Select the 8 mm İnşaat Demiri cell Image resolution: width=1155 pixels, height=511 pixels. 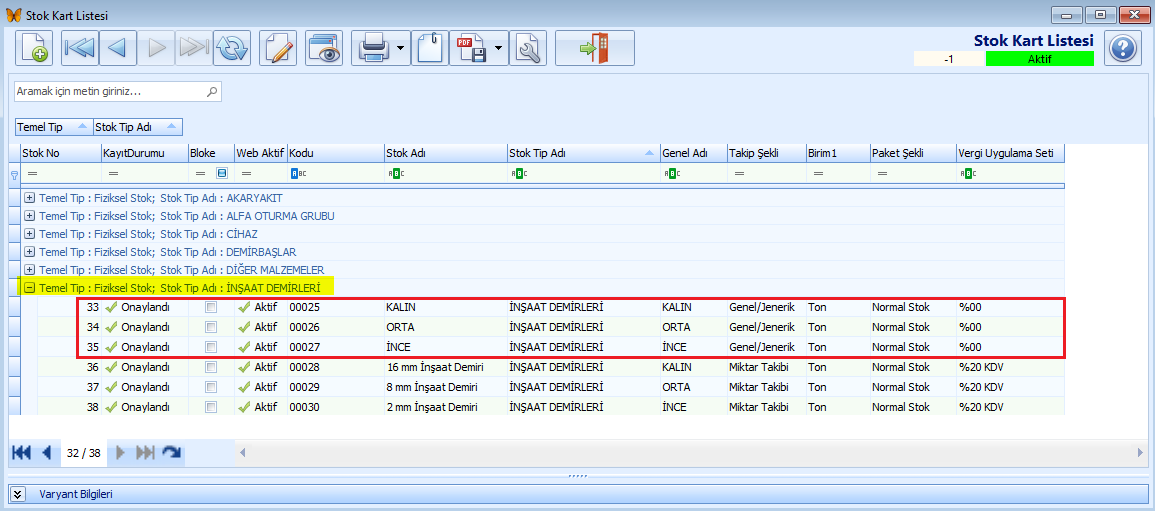pyautogui.click(x=445, y=387)
